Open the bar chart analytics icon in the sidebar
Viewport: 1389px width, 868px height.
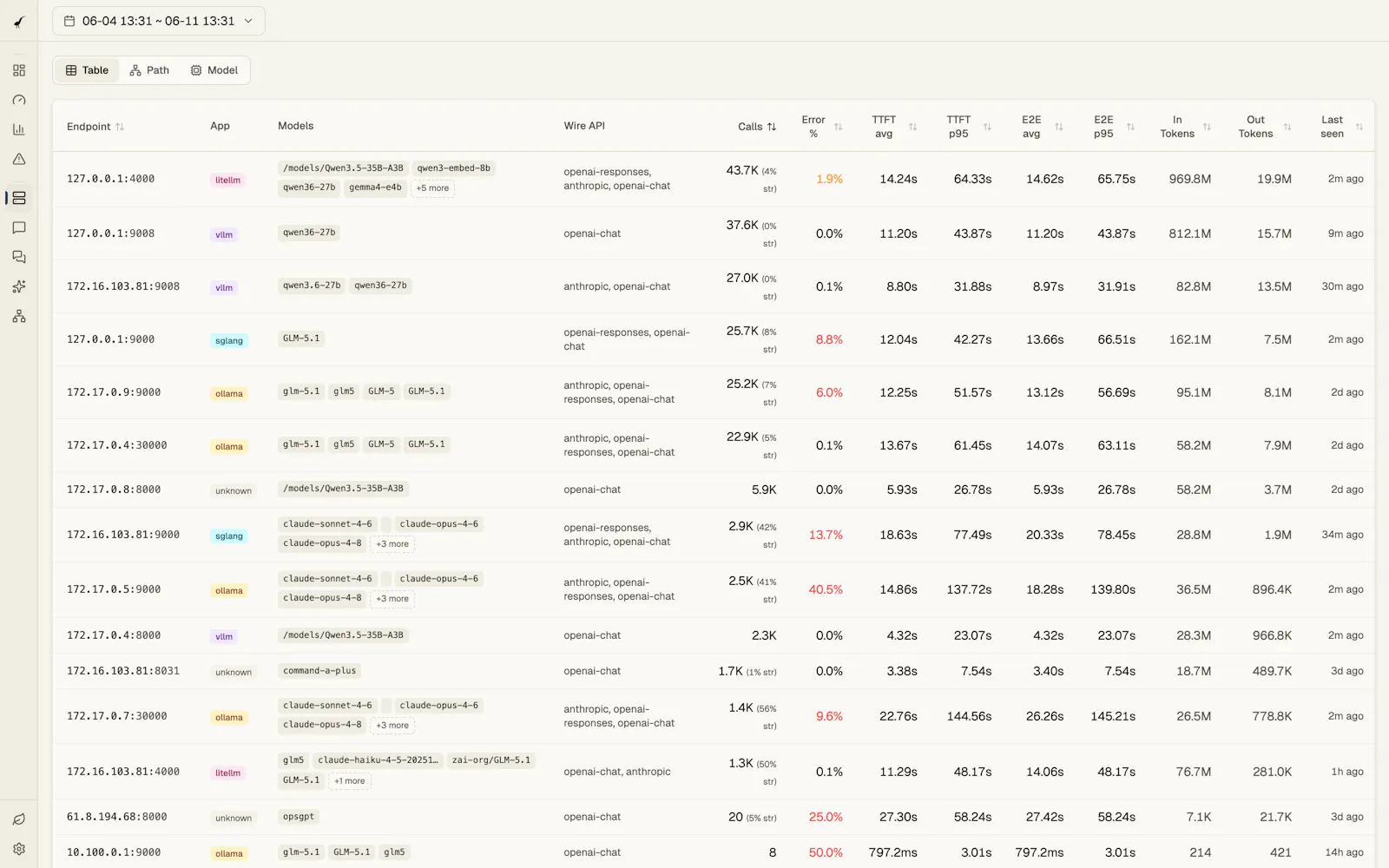(x=19, y=129)
